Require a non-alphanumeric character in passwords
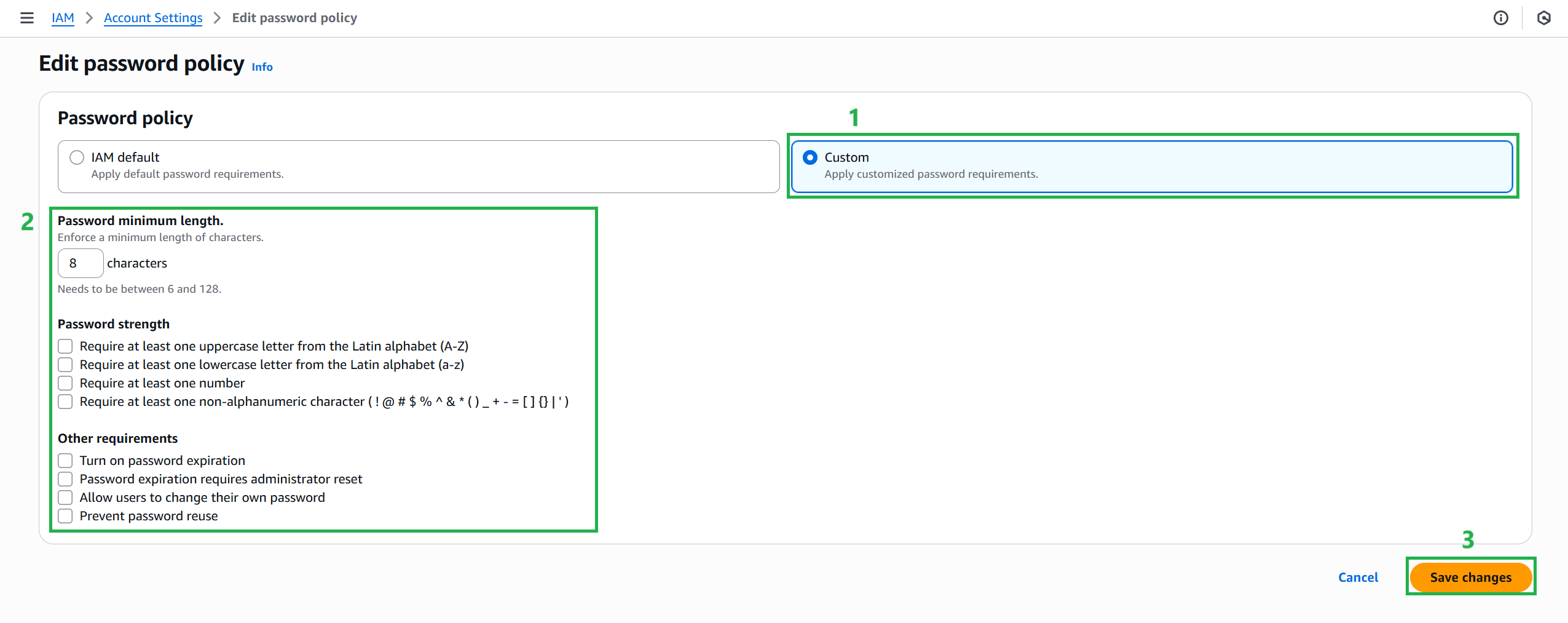Image resolution: width=1568 pixels, height=623 pixels. point(65,401)
